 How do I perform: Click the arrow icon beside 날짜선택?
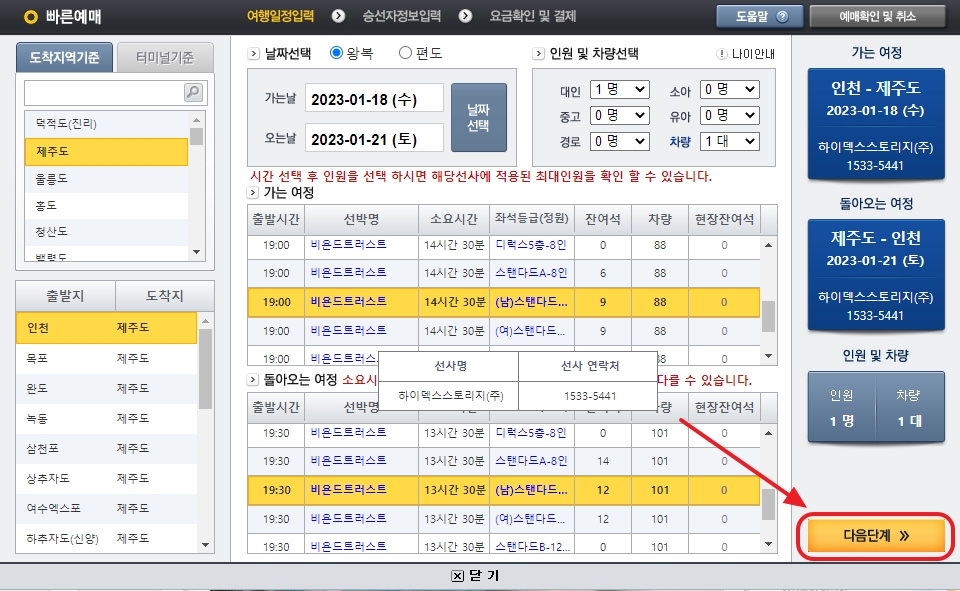point(253,54)
